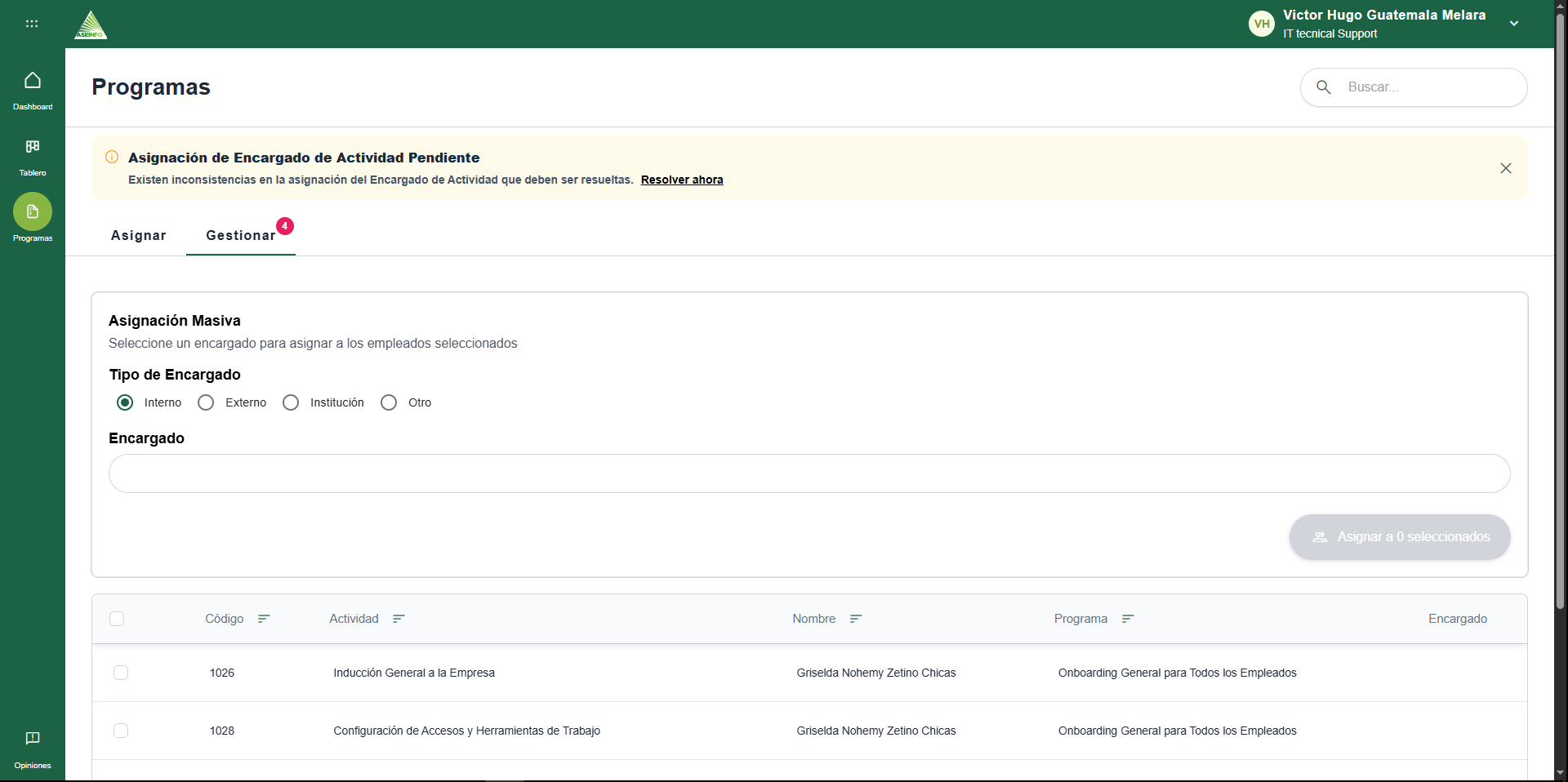The image size is (1568, 782).
Task: Select the Institución radio option
Action: point(291,402)
